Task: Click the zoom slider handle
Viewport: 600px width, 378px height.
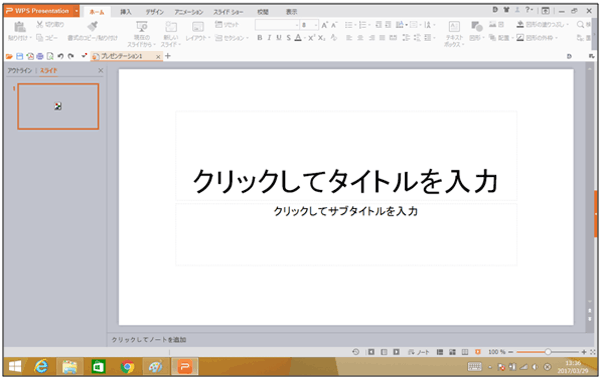Action: coord(548,352)
